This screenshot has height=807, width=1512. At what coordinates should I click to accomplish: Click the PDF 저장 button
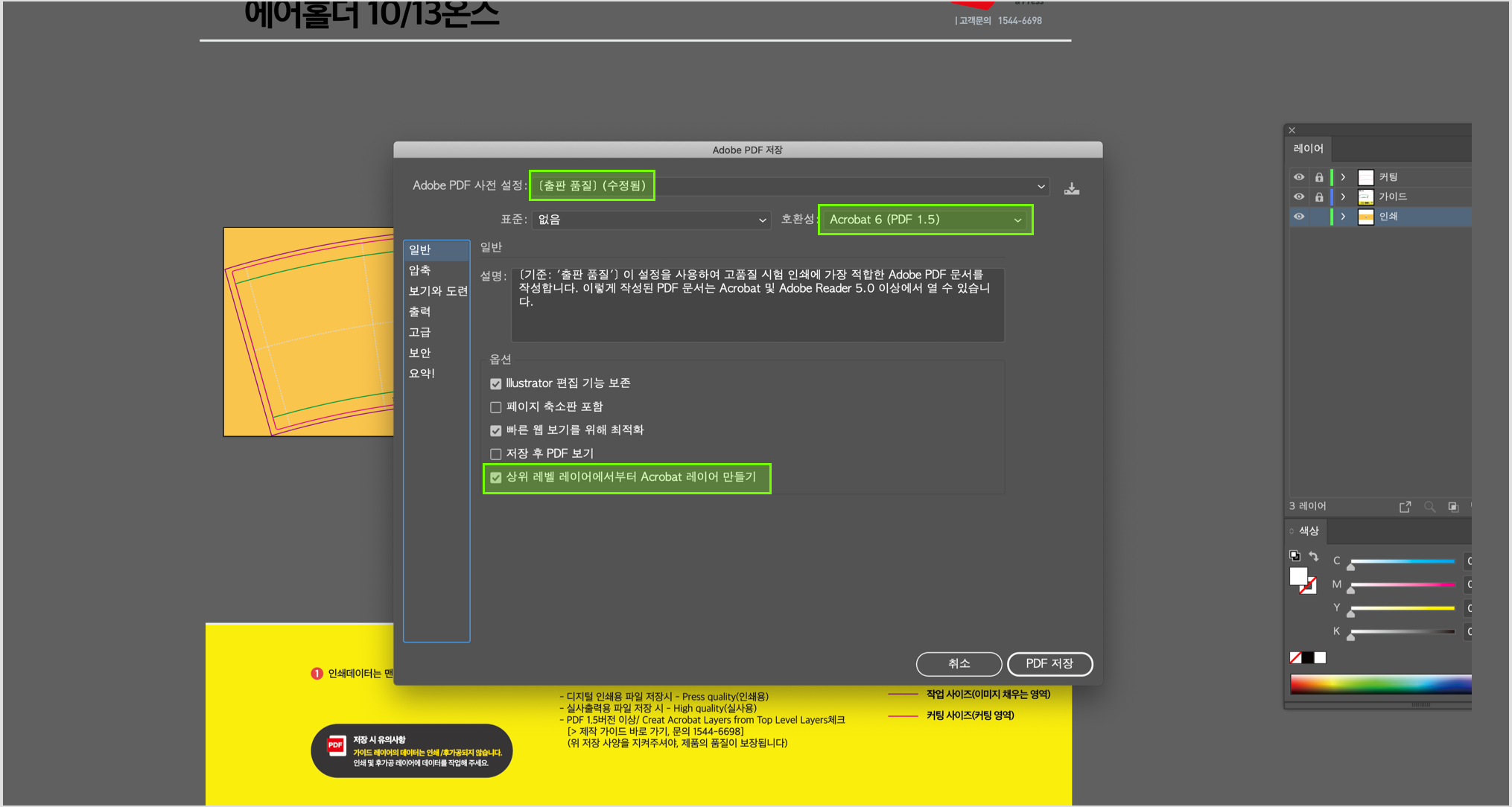(x=1049, y=663)
